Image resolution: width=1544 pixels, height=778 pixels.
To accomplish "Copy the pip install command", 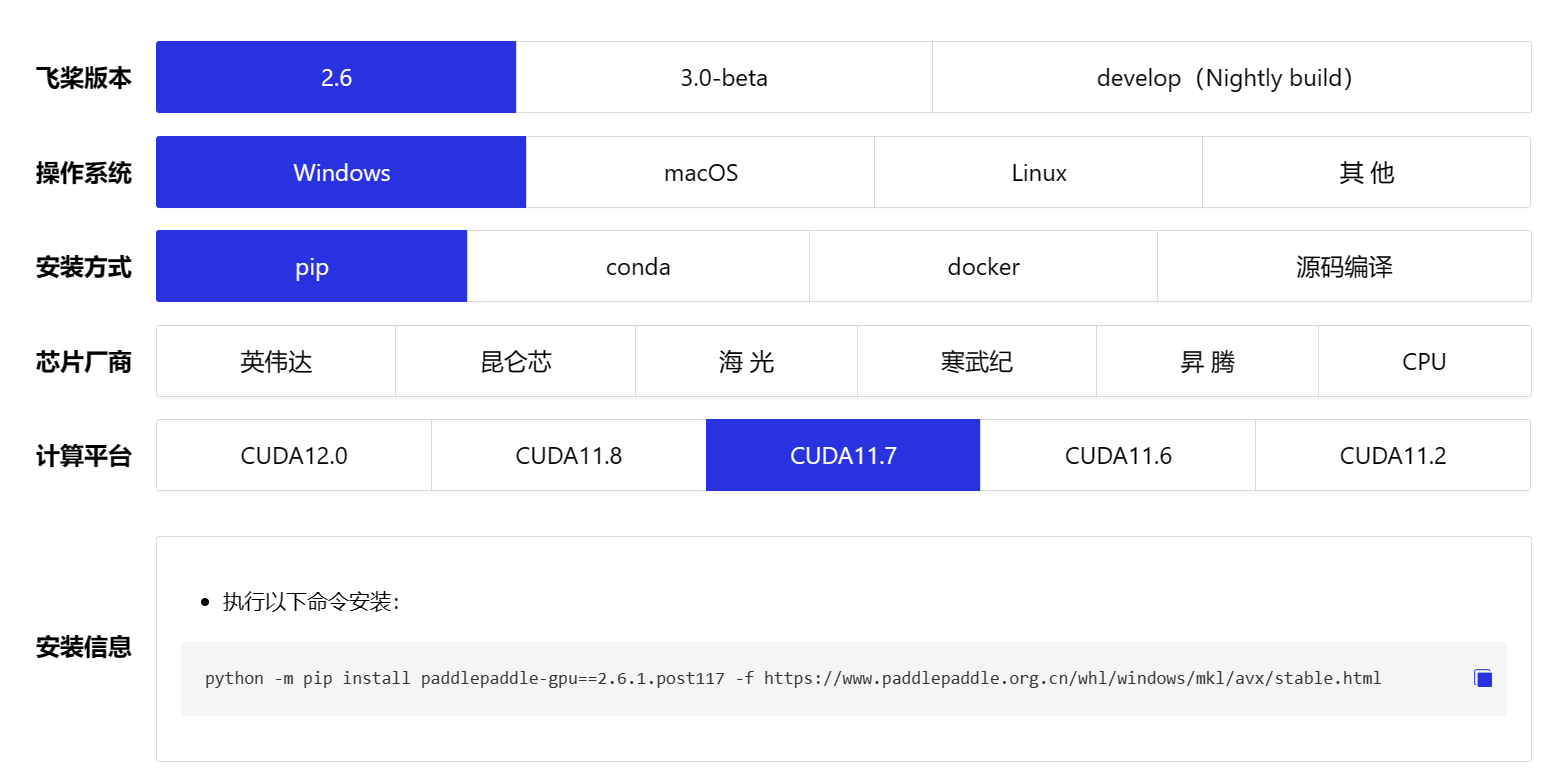I will coord(1483,679).
